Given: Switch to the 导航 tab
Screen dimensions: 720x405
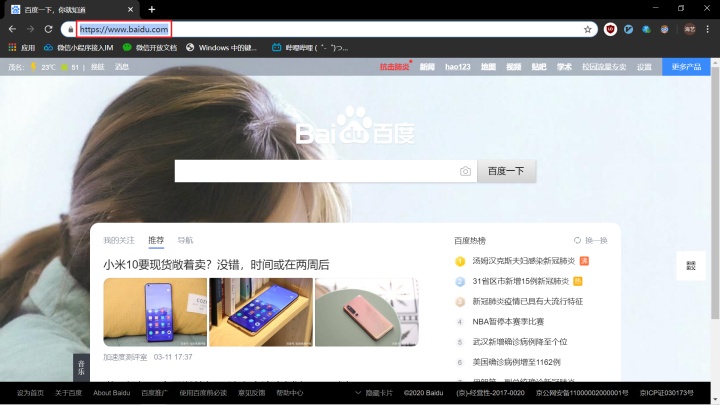Looking at the screenshot, I should (186, 240).
